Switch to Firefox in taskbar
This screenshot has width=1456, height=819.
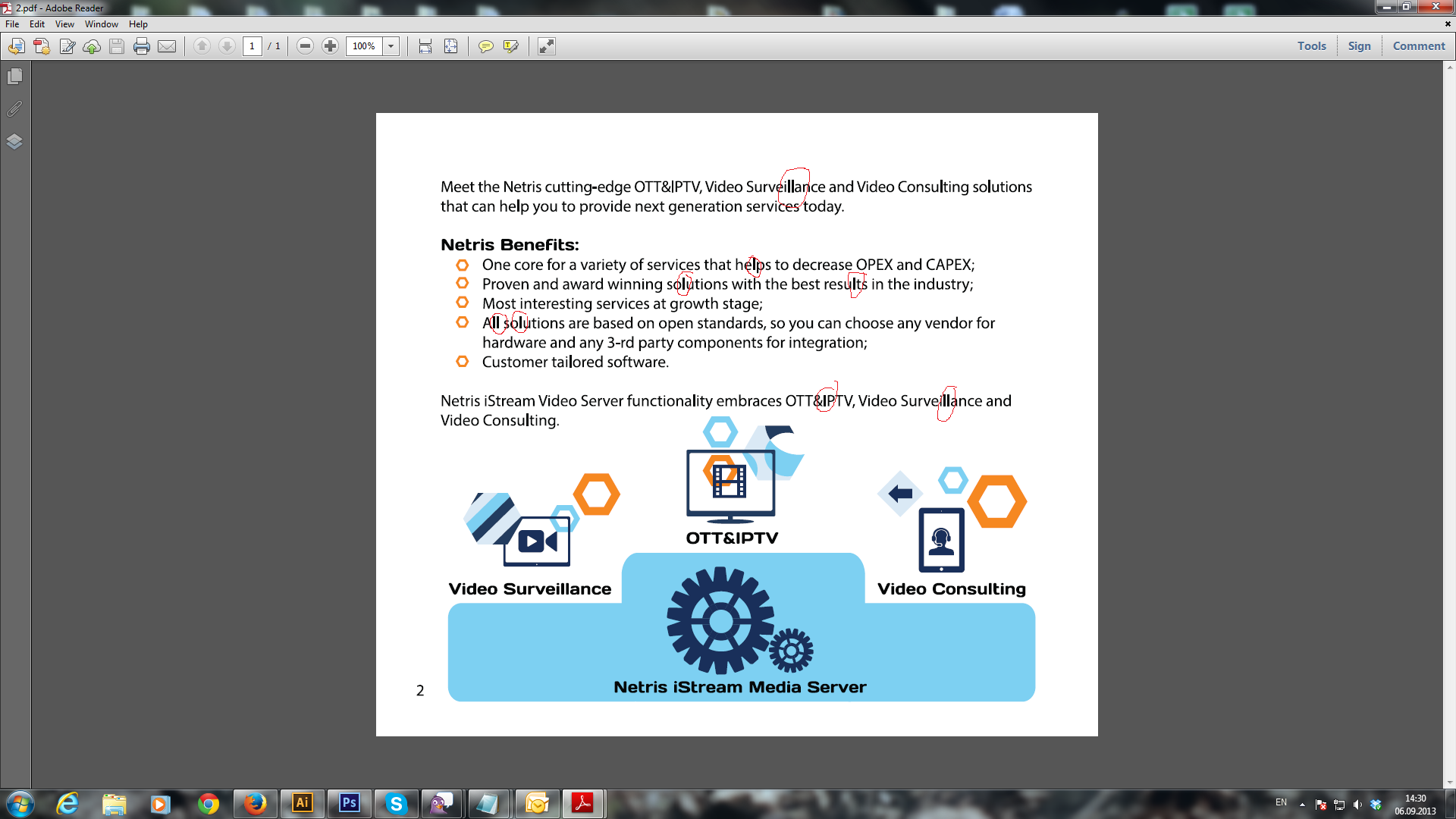tap(255, 804)
